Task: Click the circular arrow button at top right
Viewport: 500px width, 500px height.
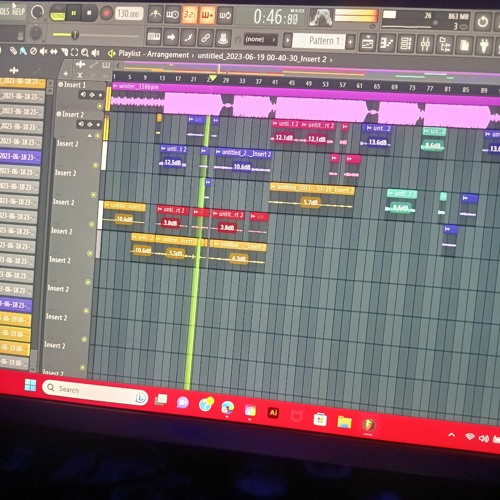Action: 483,22
